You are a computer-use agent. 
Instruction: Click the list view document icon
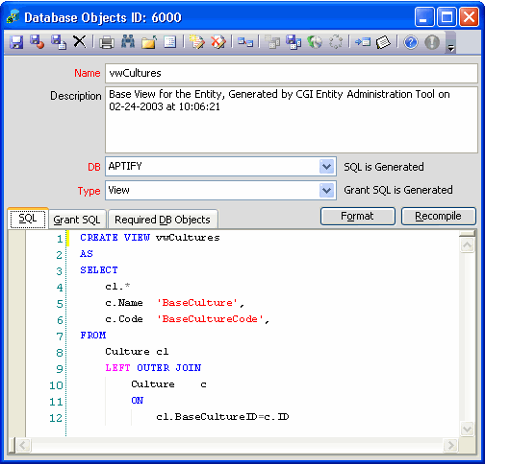click(x=170, y=42)
